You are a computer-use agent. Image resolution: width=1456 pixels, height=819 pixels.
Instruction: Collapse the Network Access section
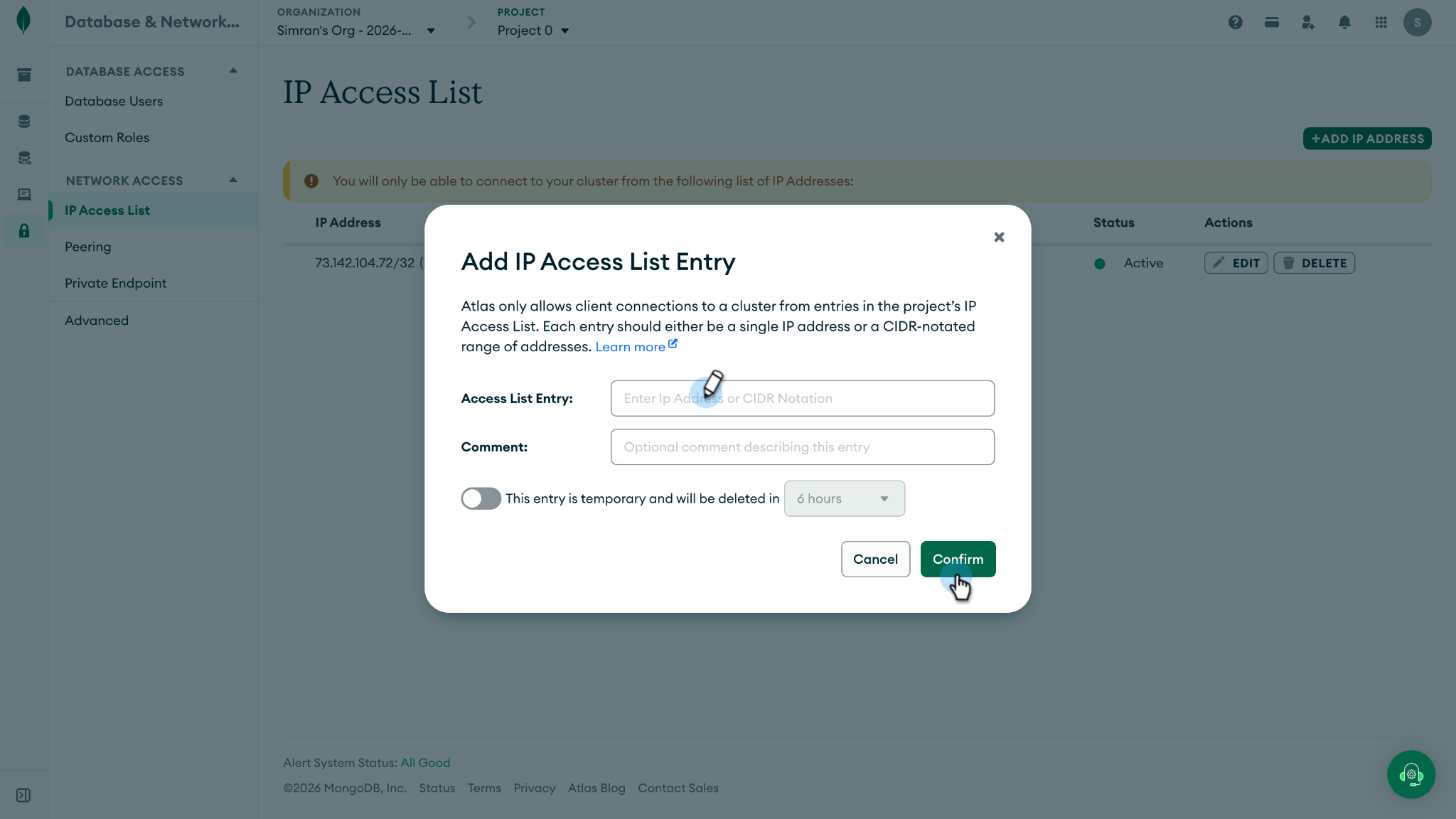tap(233, 180)
